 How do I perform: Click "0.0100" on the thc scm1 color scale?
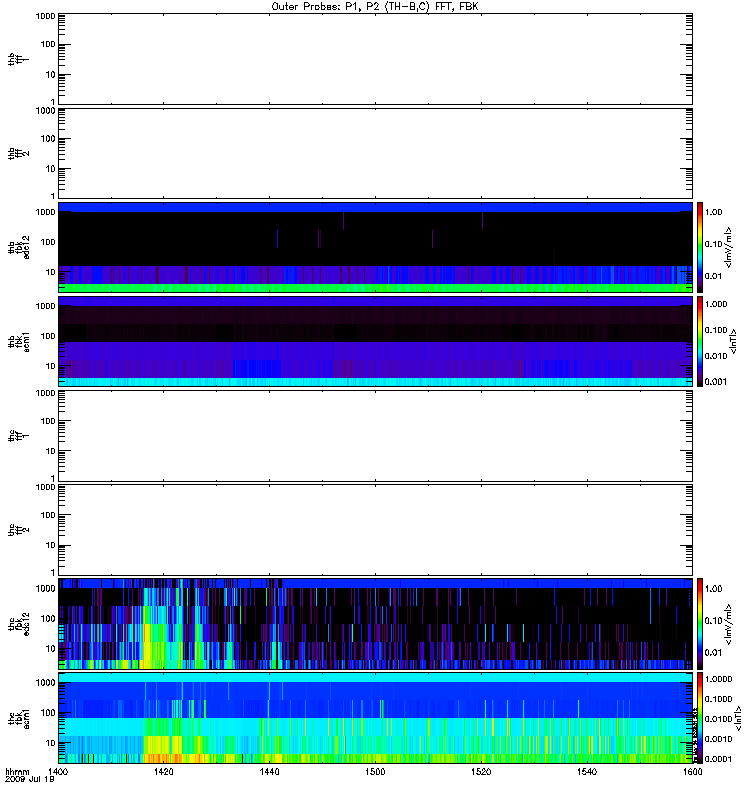tap(718, 719)
